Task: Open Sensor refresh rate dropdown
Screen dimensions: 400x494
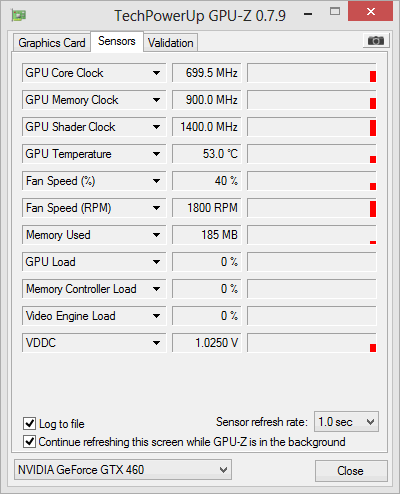Action: [346, 422]
